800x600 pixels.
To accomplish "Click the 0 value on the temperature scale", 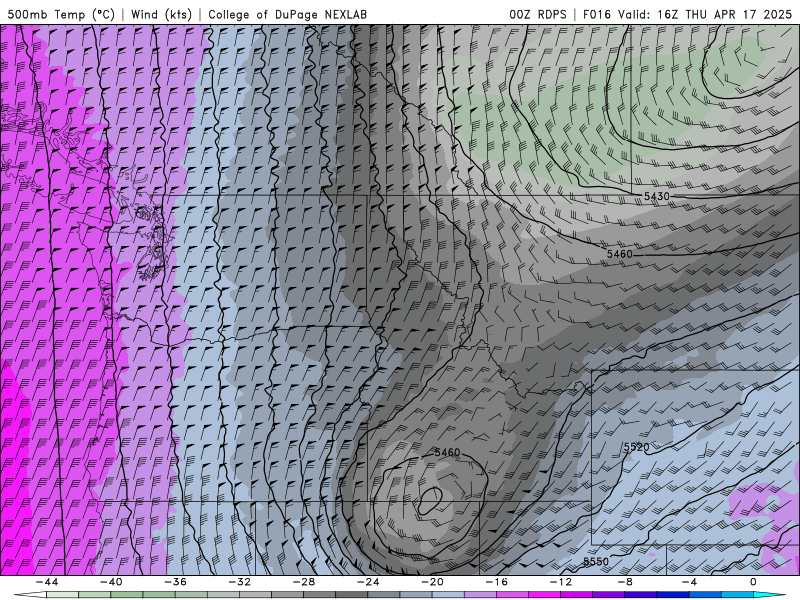I will pyautogui.click(x=753, y=582).
